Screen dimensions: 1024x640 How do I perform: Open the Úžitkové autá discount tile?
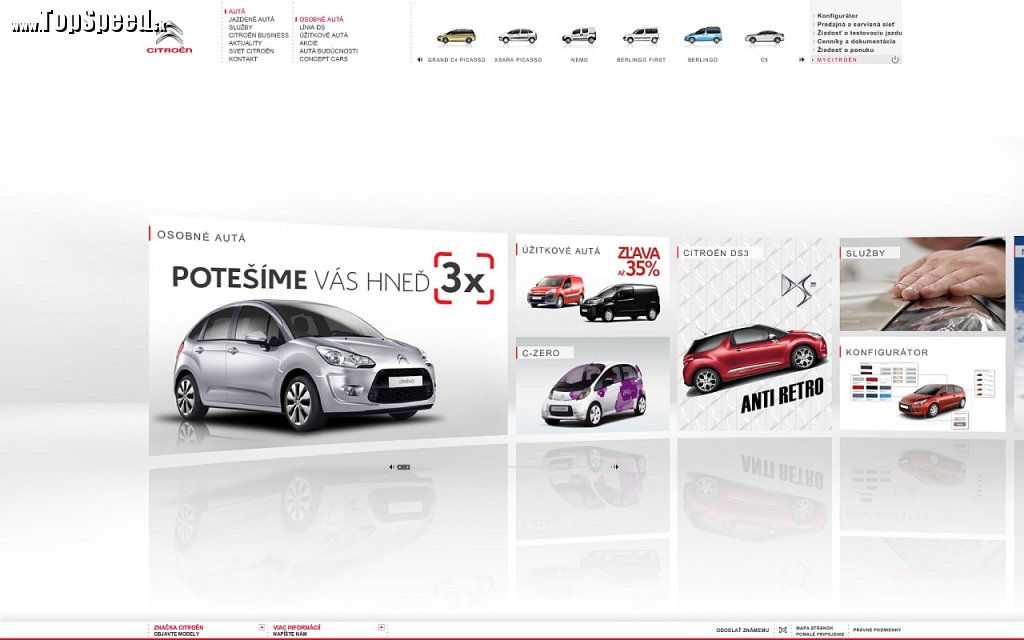(592, 283)
